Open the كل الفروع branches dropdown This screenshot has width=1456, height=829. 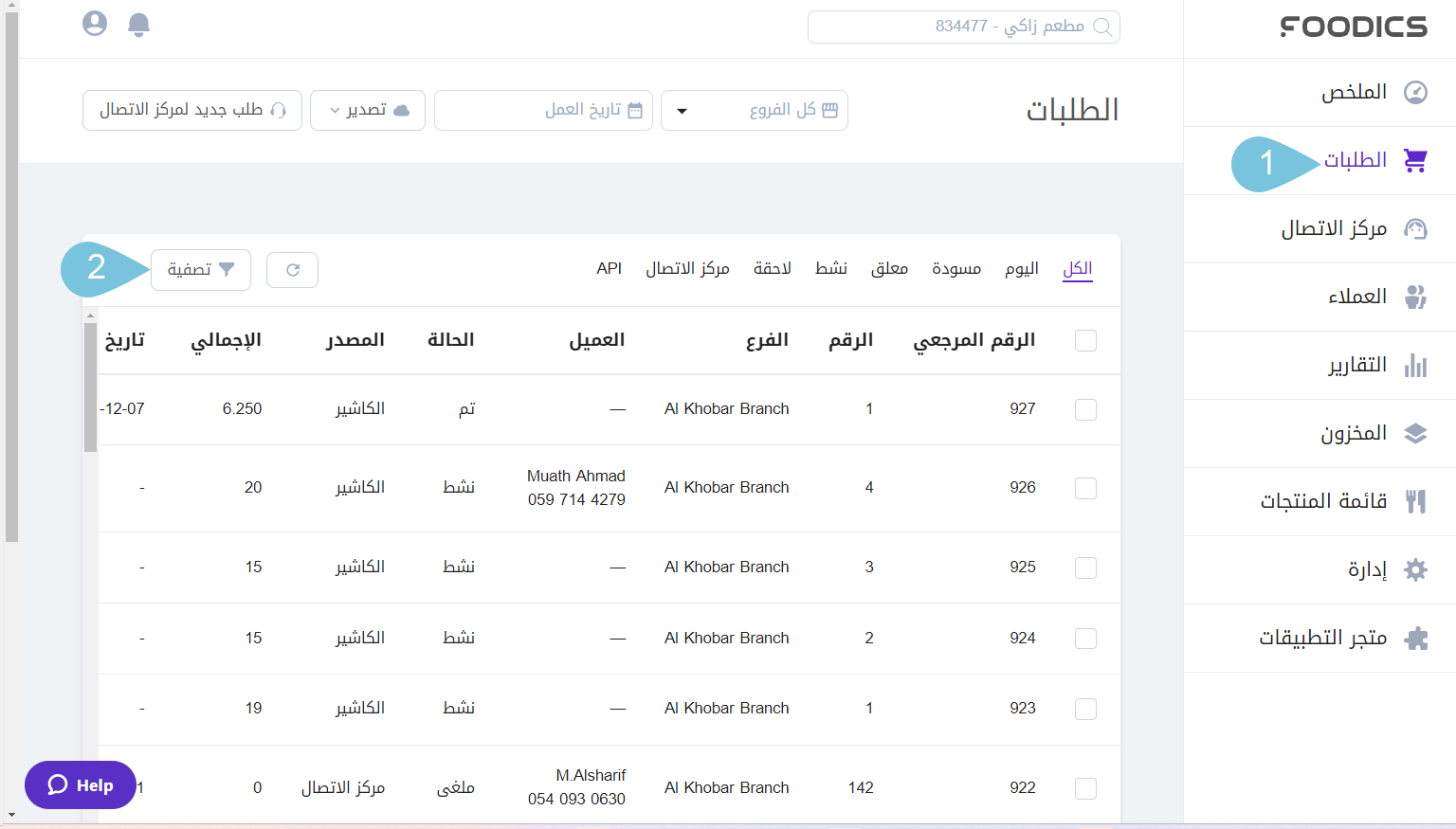click(x=755, y=110)
